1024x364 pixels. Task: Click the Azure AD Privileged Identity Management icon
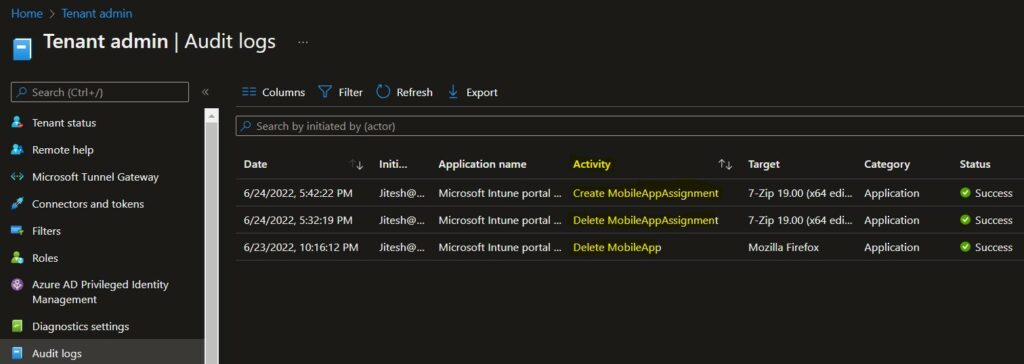click(18, 285)
